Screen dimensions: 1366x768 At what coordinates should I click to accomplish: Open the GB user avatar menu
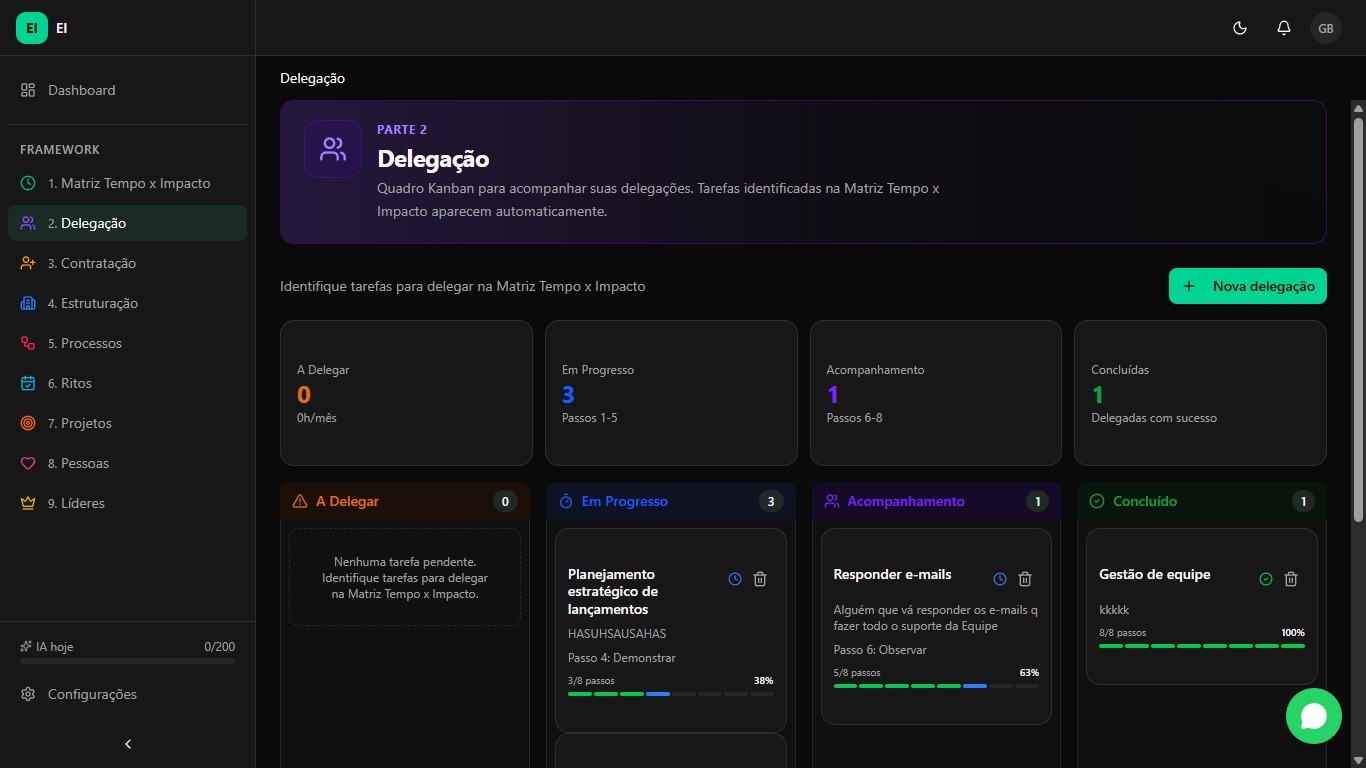[1326, 28]
